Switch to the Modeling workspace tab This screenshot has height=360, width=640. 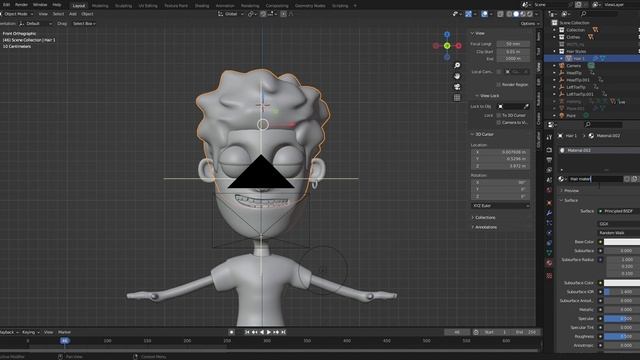click(x=100, y=6)
